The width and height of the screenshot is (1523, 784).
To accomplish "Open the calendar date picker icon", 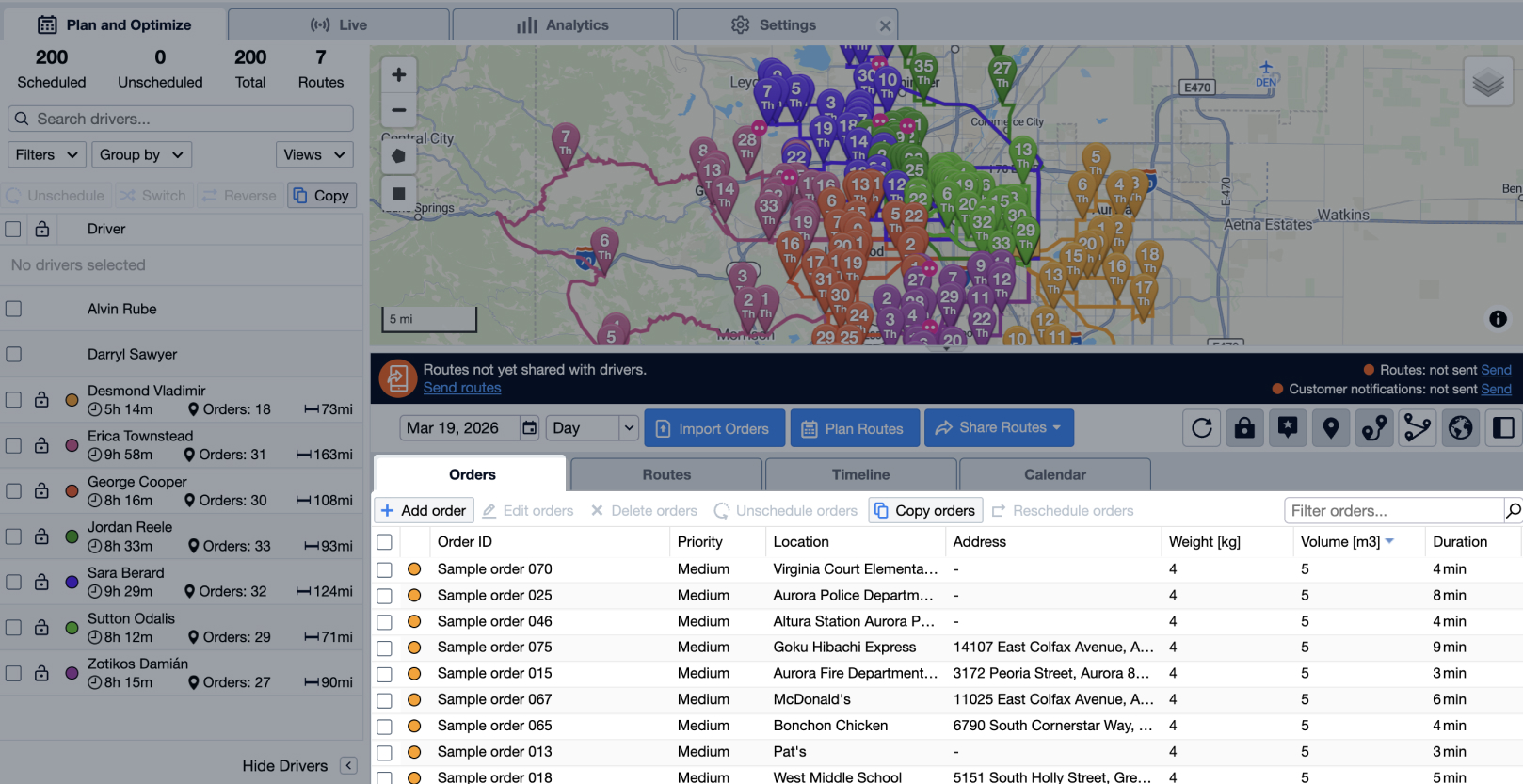I will (x=530, y=428).
